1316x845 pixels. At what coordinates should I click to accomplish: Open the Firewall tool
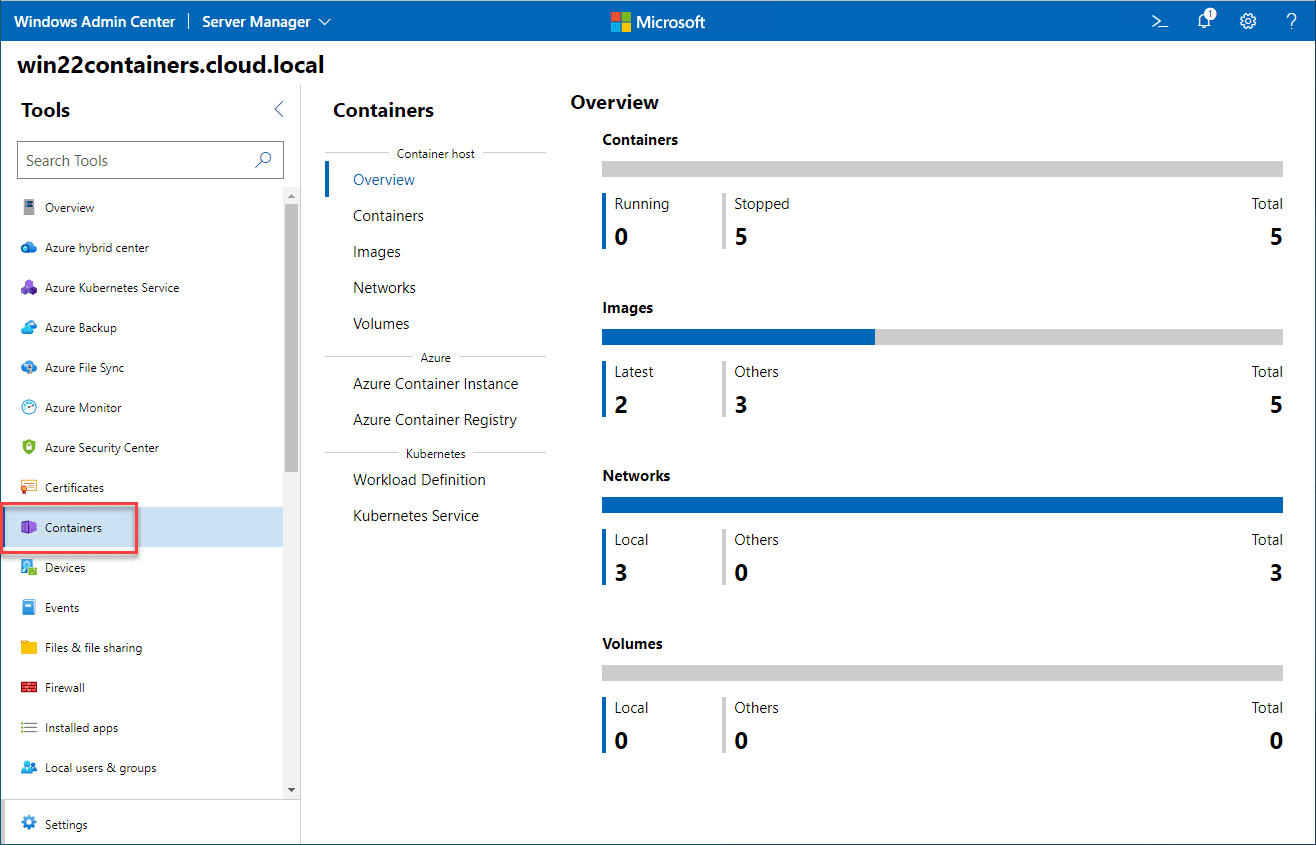pyautogui.click(x=64, y=688)
